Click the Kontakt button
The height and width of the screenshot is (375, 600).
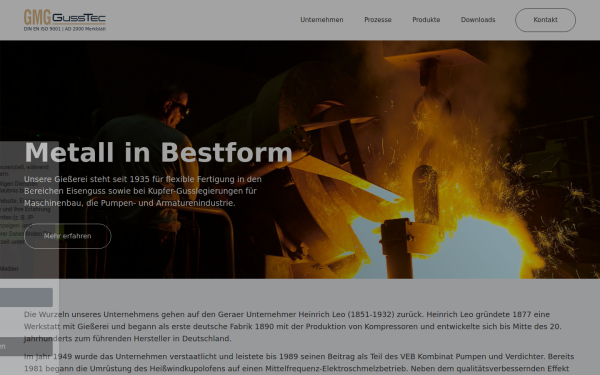tap(545, 20)
